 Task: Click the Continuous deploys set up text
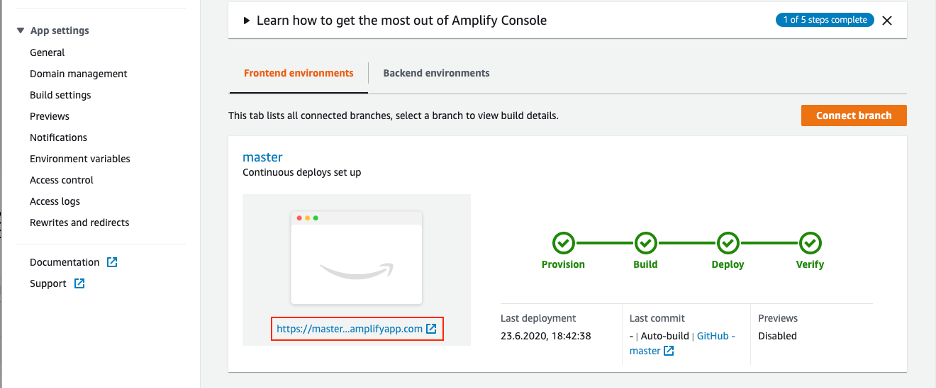point(301,173)
